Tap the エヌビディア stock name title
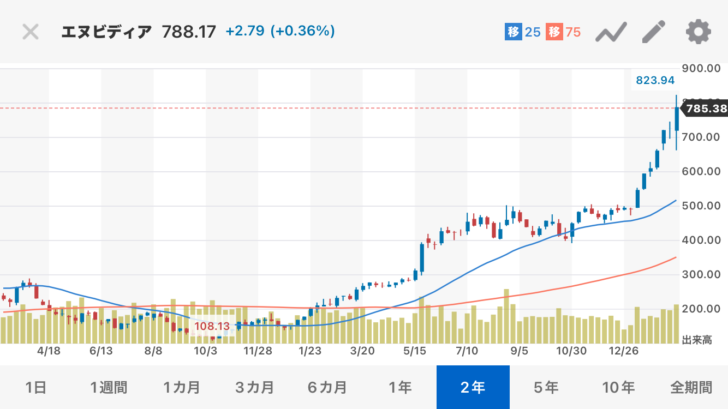This screenshot has width=728, height=409. click(x=108, y=31)
